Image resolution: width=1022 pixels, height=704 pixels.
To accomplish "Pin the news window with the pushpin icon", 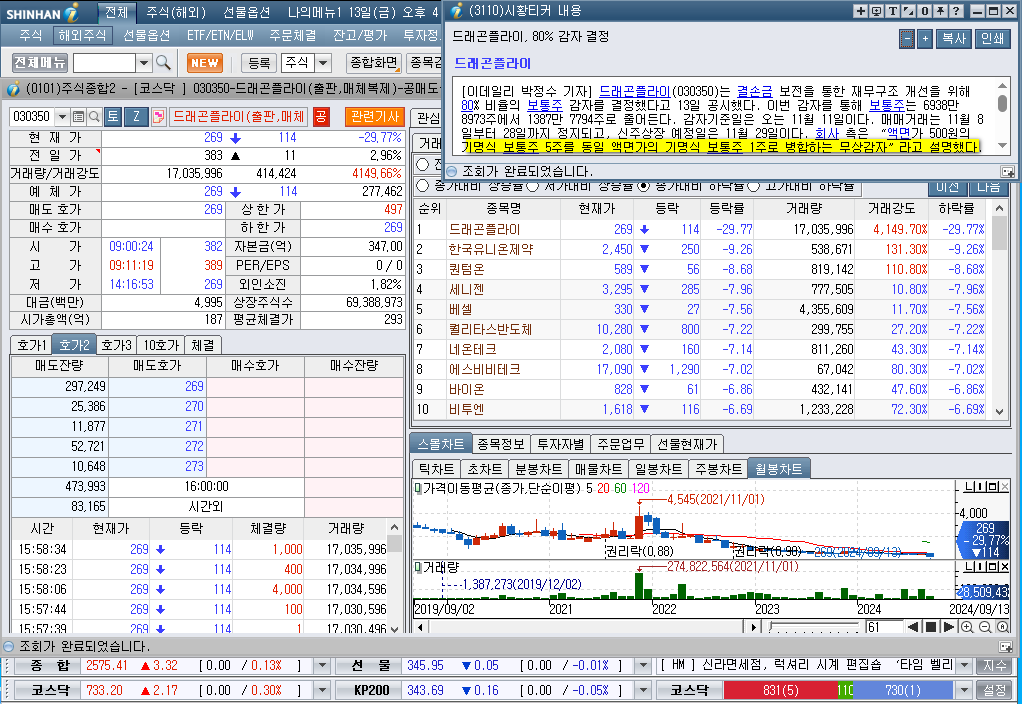I will [x=941, y=11].
